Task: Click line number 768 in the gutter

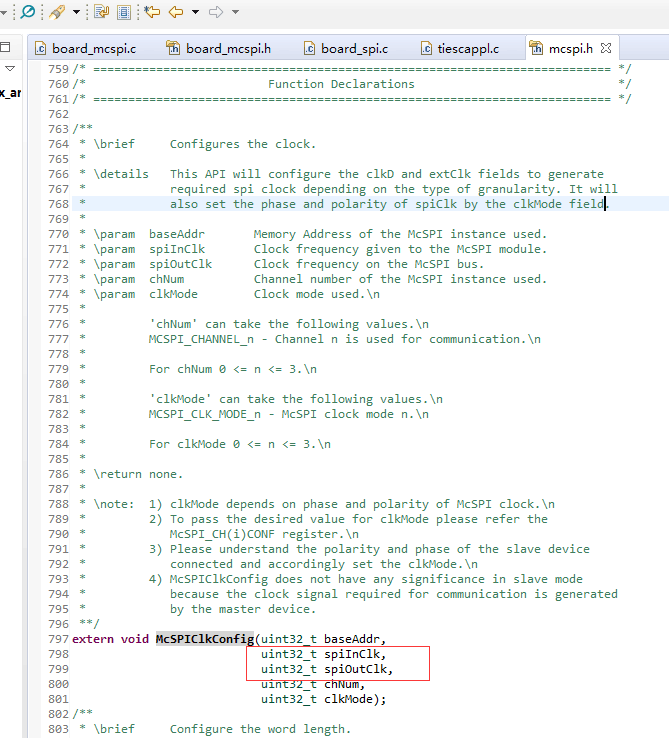Action: (58, 204)
